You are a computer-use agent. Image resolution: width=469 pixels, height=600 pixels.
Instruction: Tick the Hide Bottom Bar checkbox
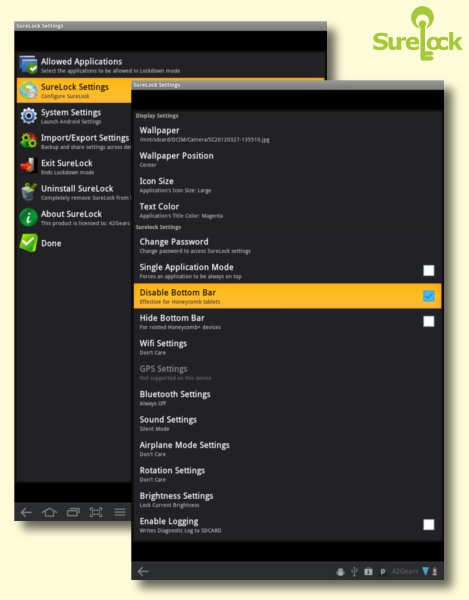(428, 321)
